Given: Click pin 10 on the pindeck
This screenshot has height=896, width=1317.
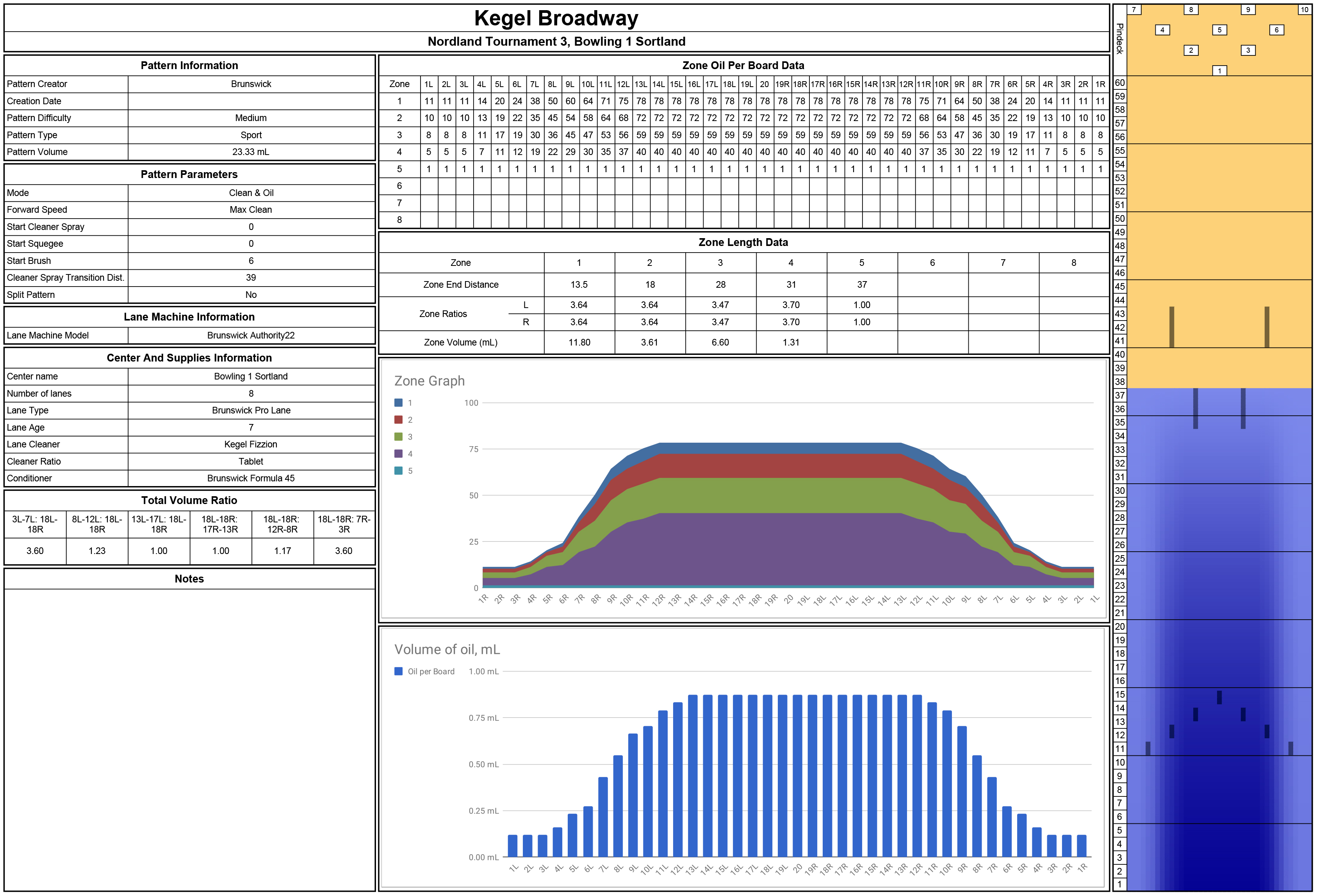Looking at the screenshot, I should [x=1305, y=10].
